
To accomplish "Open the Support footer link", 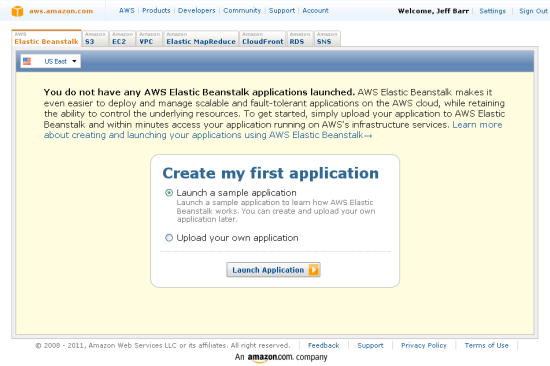I will (370, 345).
